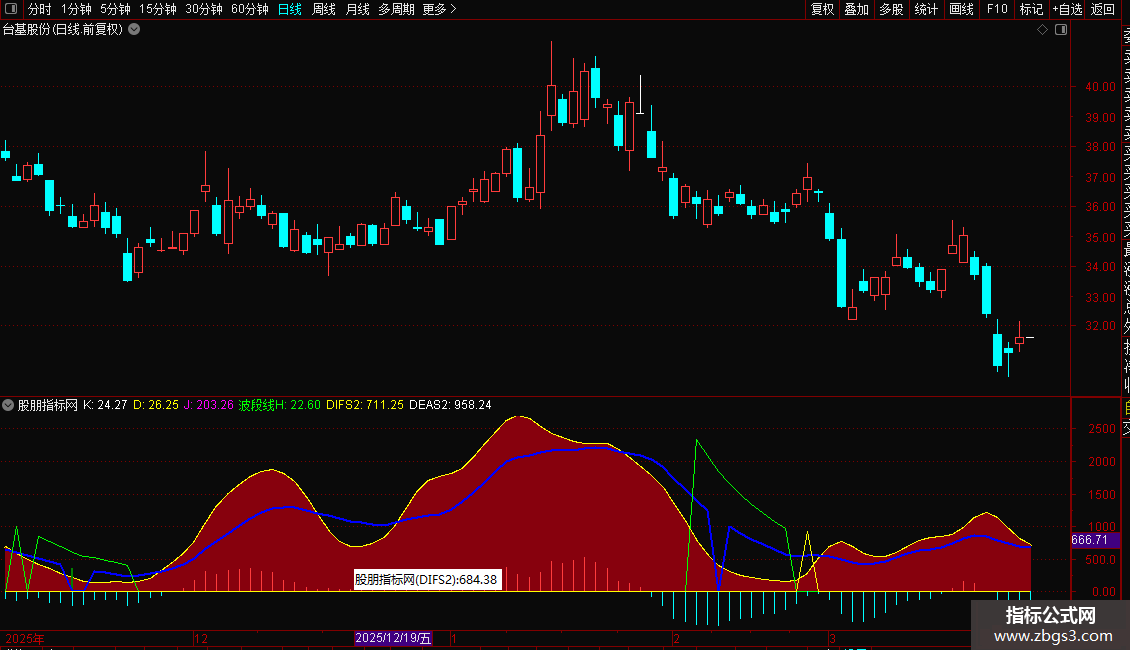The image size is (1130, 650).
Task: Open the 多股 multi-stock view
Action: click(x=891, y=9)
